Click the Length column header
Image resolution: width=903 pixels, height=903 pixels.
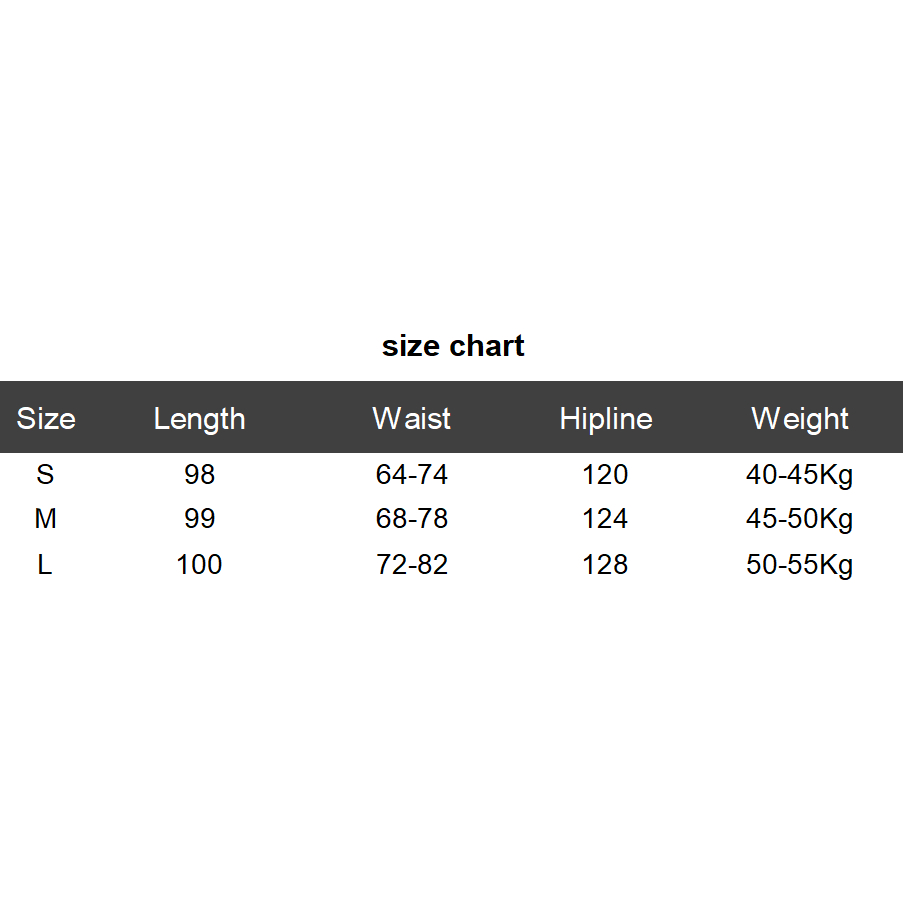tap(199, 418)
